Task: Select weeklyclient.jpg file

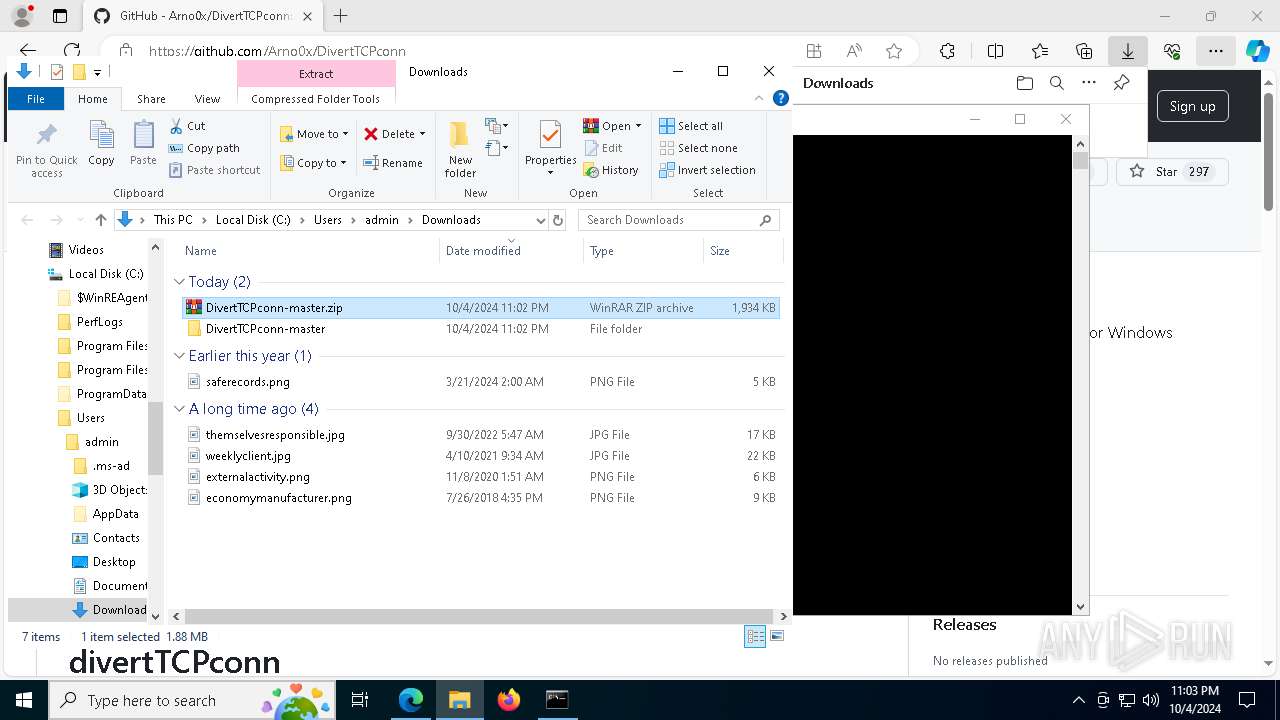Action: [481, 456]
